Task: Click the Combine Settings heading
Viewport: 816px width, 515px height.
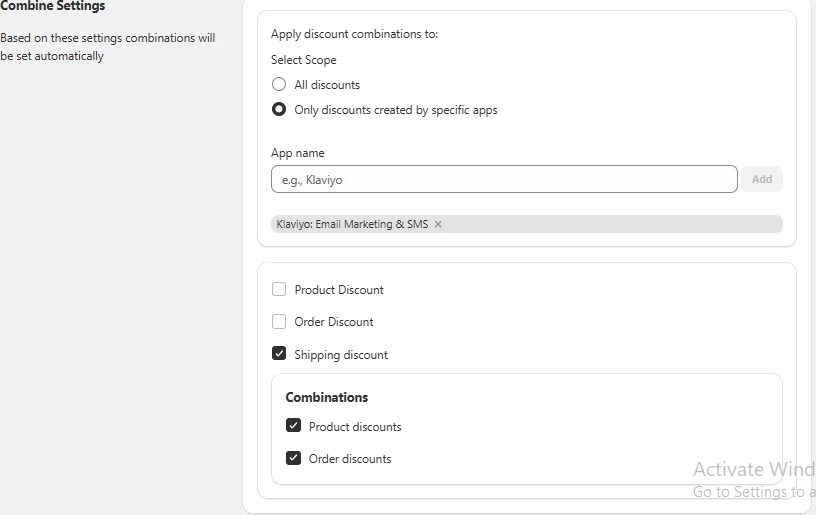Action: coord(53,6)
